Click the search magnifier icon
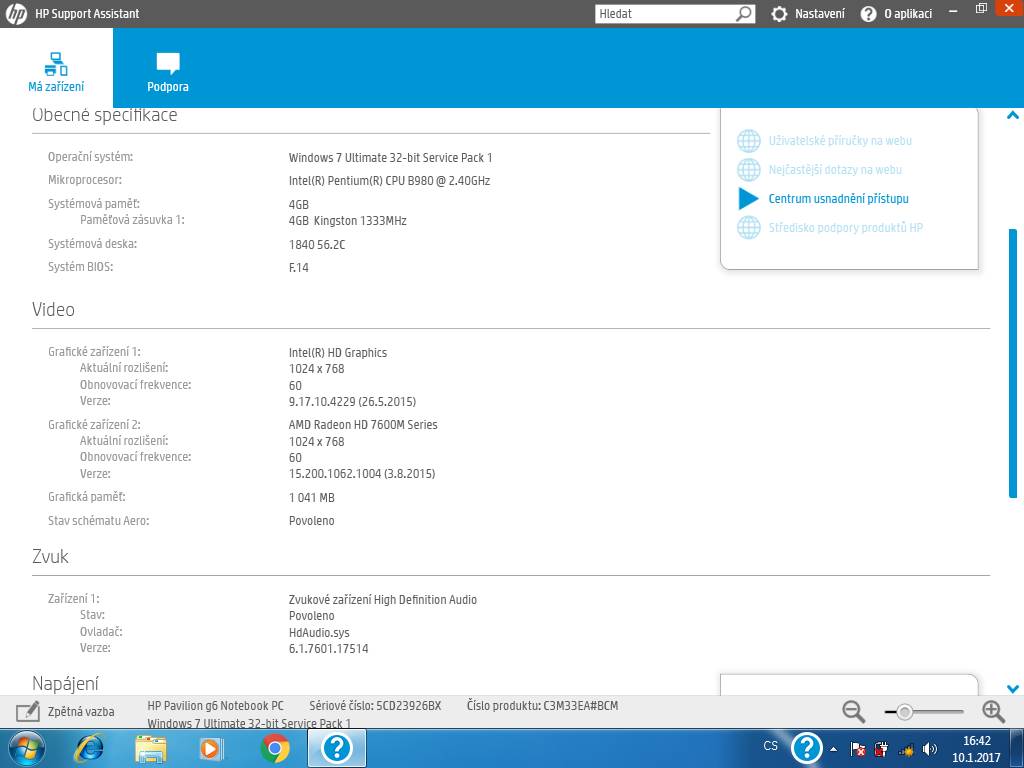This screenshot has height=768, width=1024. (744, 14)
